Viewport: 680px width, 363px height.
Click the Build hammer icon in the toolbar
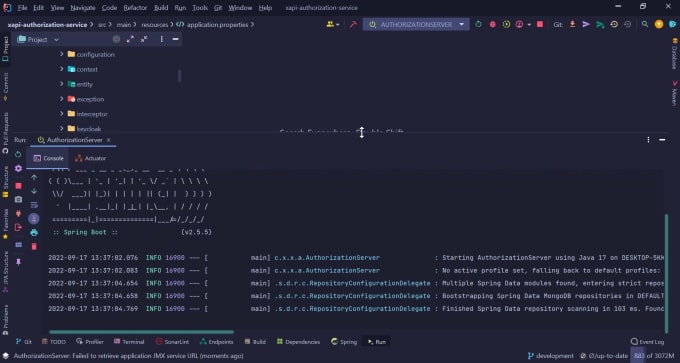tap(353, 24)
